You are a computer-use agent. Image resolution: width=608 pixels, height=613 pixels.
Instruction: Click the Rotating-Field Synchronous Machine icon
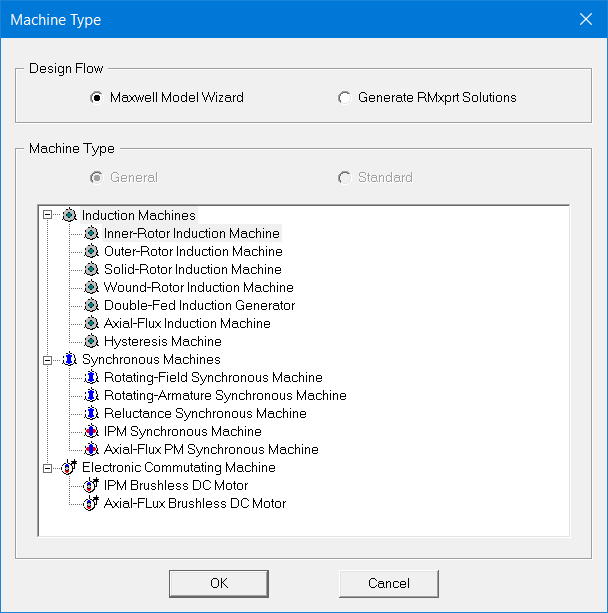click(91, 377)
